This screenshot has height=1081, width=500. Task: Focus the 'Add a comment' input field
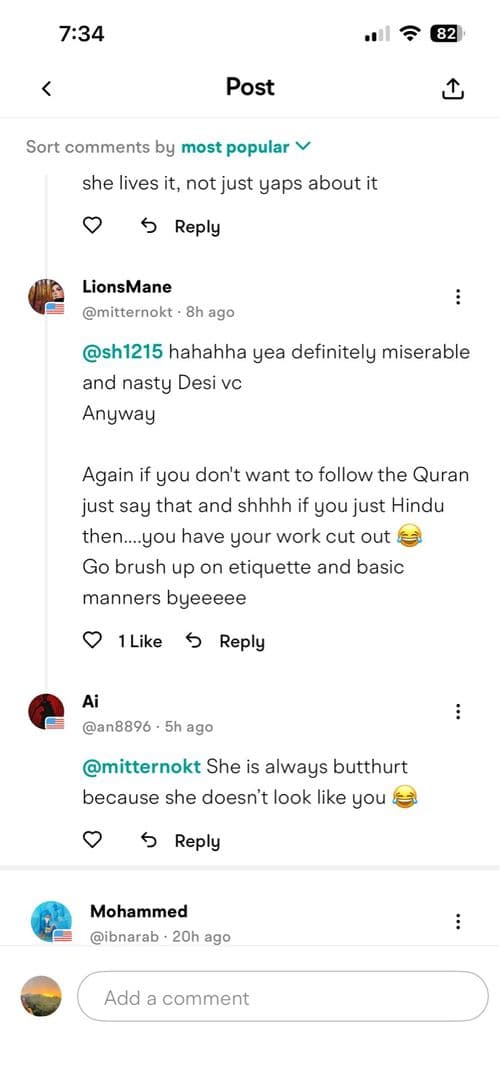pyautogui.click(x=282, y=997)
